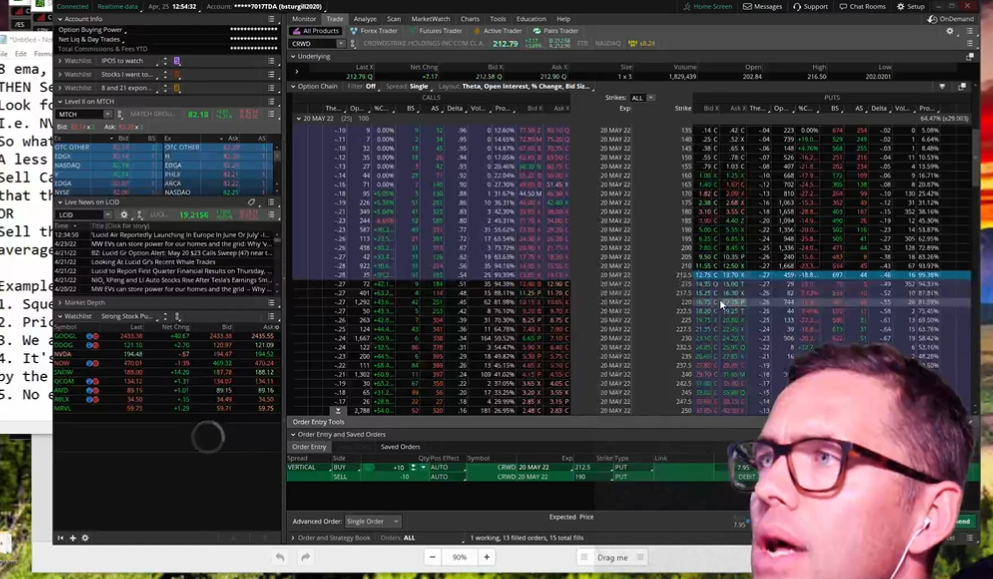Collapse the Level II on MTCH section
The width and height of the screenshot is (993, 579).
[60, 101]
